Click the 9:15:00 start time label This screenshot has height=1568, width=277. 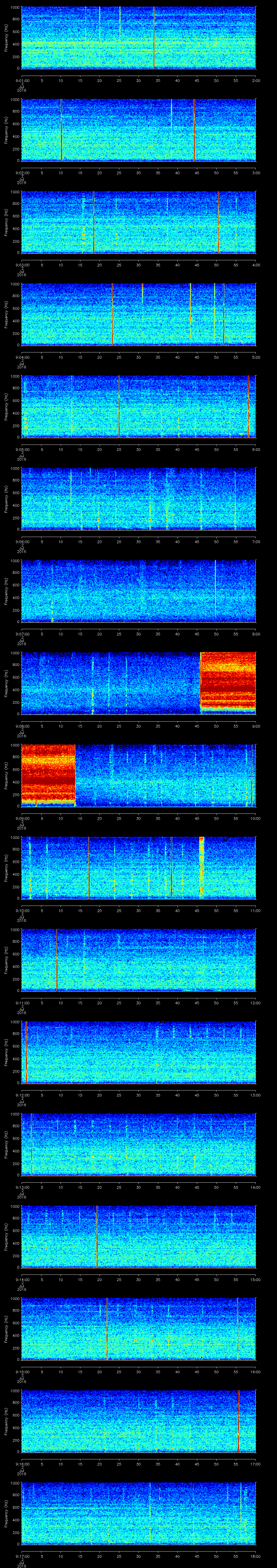22,1372
